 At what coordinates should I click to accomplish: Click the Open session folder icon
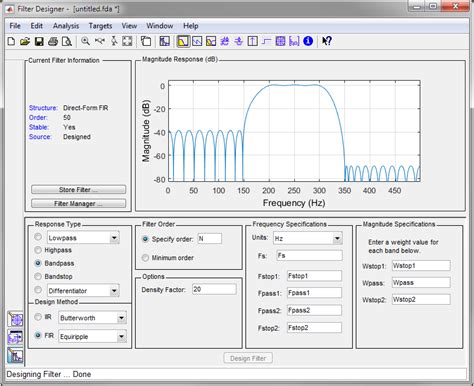click(x=25, y=41)
